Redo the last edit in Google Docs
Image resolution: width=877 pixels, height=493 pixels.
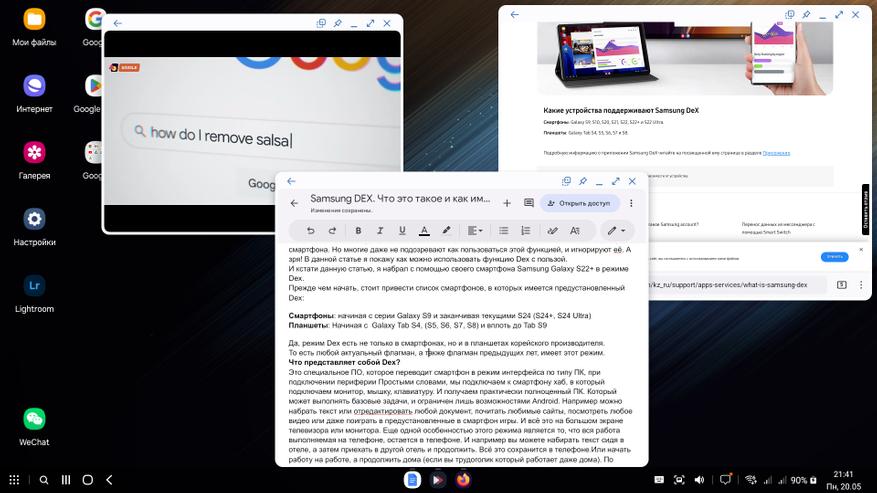tap(332, 231)
